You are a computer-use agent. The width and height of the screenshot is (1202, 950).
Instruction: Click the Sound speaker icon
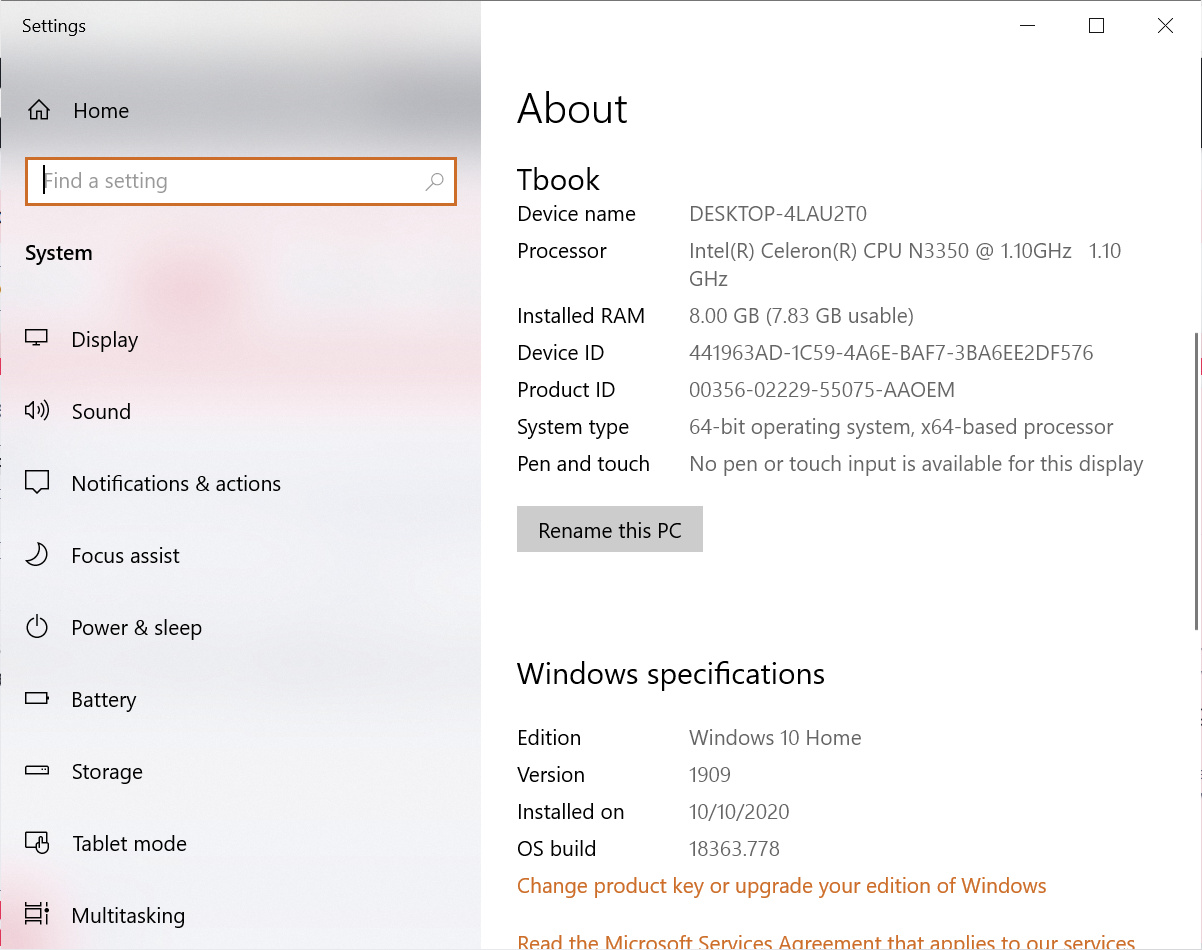point(37,411)
